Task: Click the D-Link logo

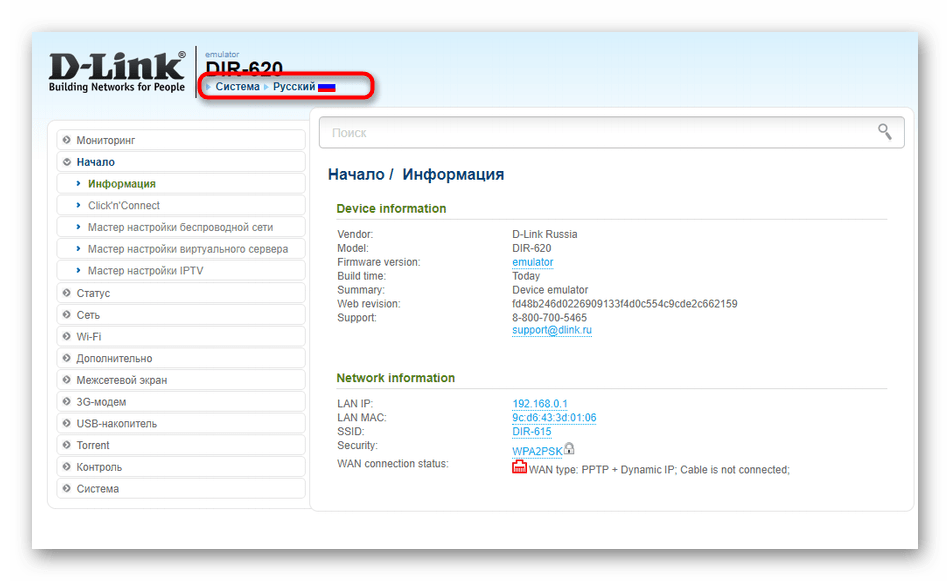Action: pos(116,72)
